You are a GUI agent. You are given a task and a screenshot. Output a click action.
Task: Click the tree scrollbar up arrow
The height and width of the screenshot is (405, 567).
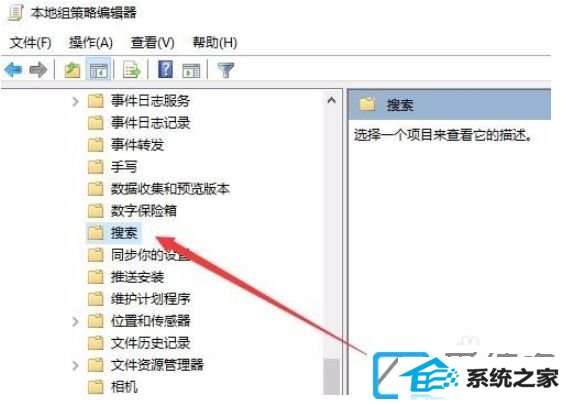tap(331, 101)
